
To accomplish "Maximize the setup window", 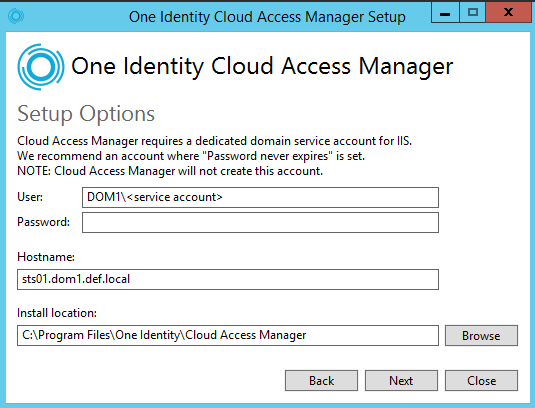I will coord(473,12).
